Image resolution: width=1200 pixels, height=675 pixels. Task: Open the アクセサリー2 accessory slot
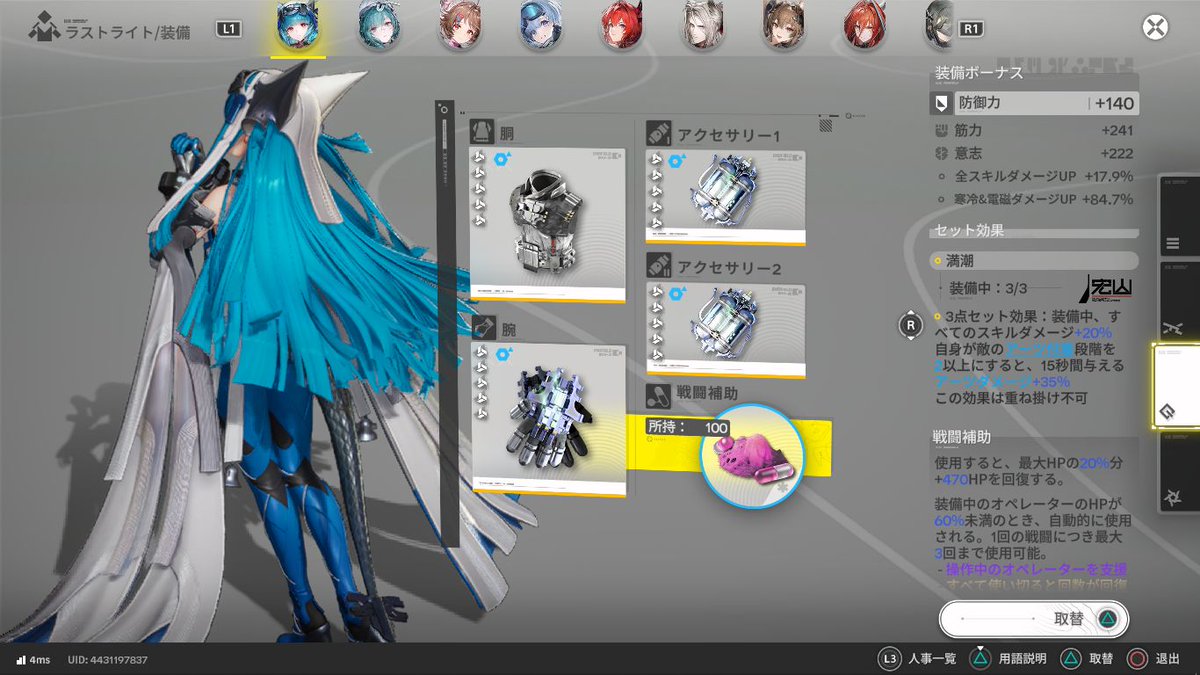tap(725, 331)
